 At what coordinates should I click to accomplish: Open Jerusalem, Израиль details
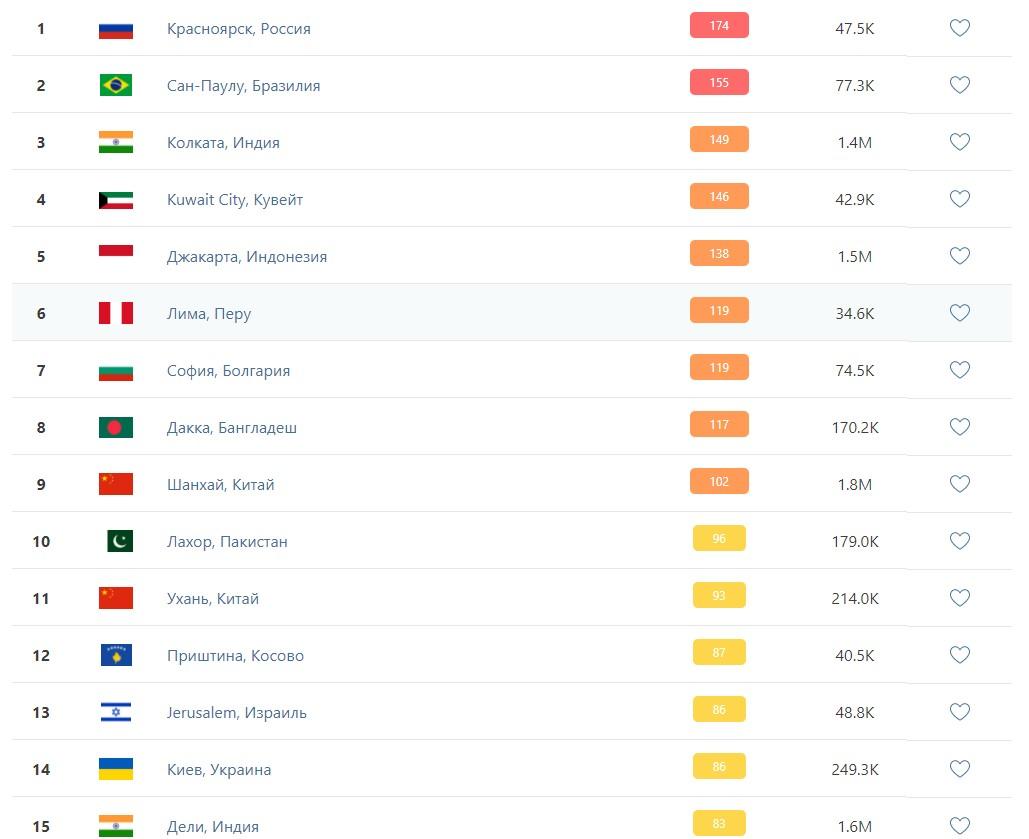point(236,712)
